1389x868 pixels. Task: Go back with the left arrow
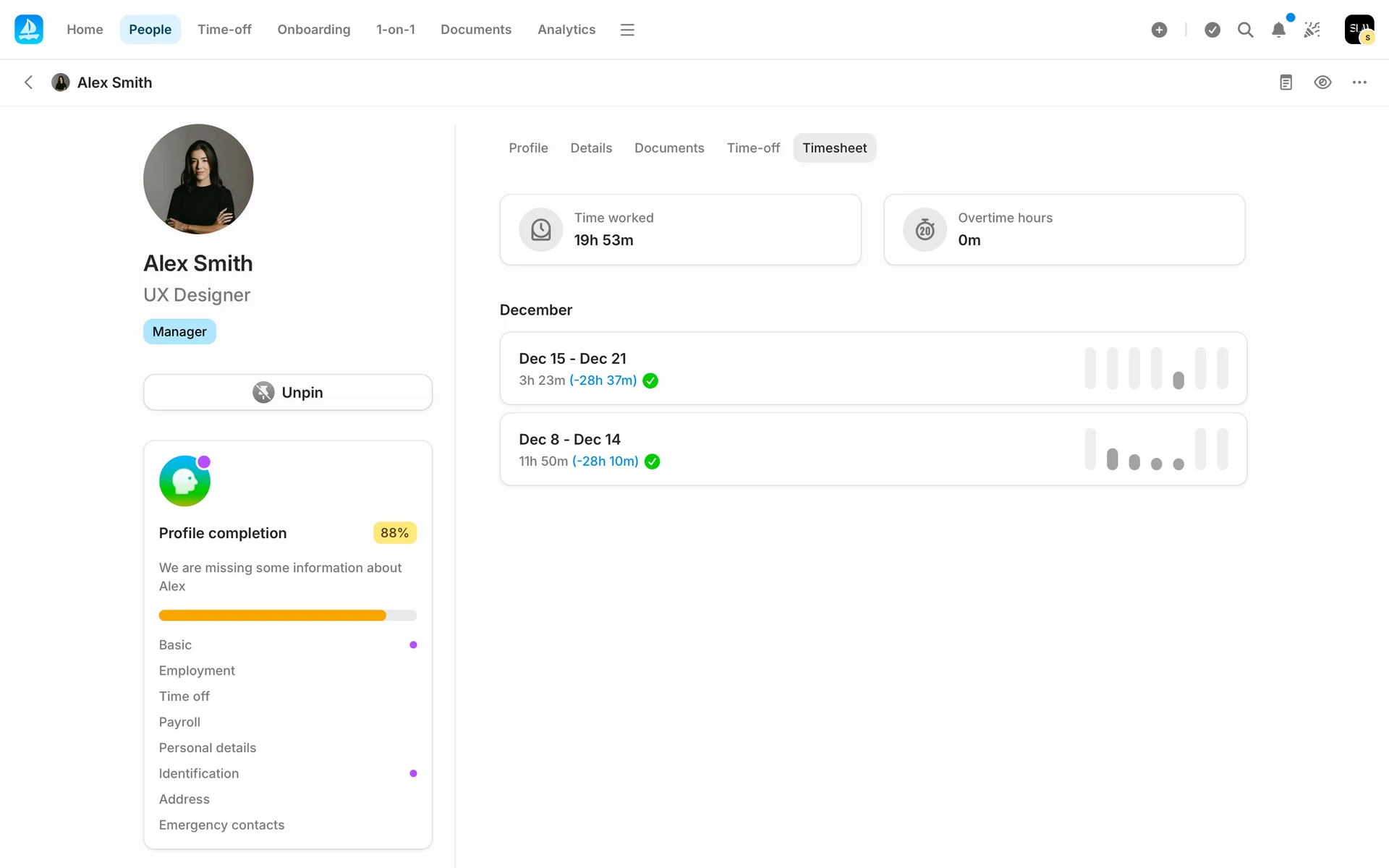(x=29, y=82)
